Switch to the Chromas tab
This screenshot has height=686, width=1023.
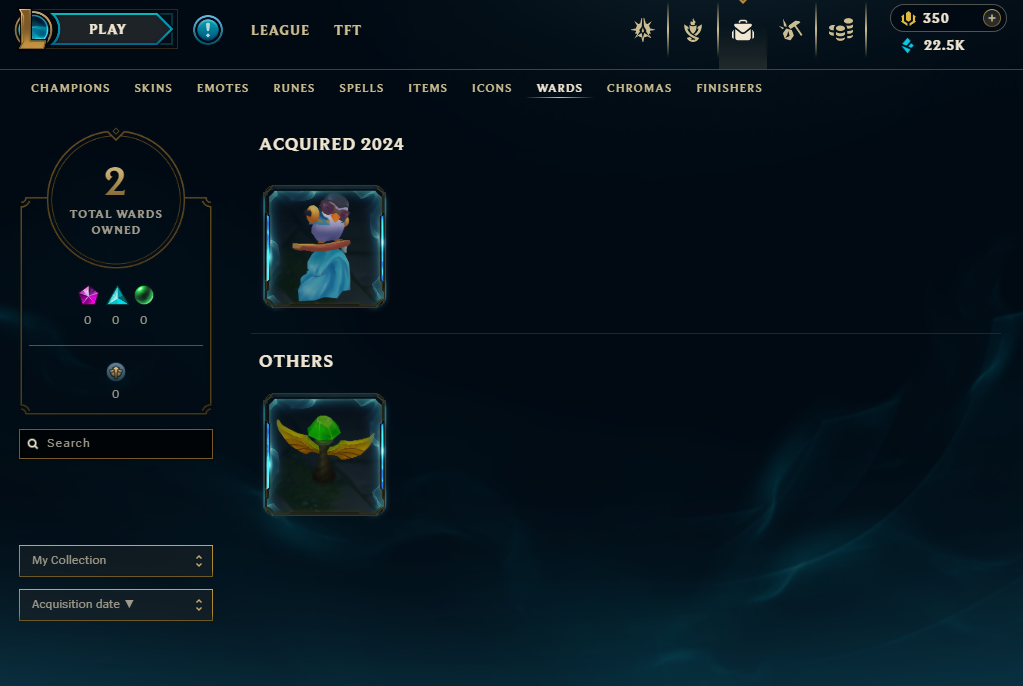(639, 88)
